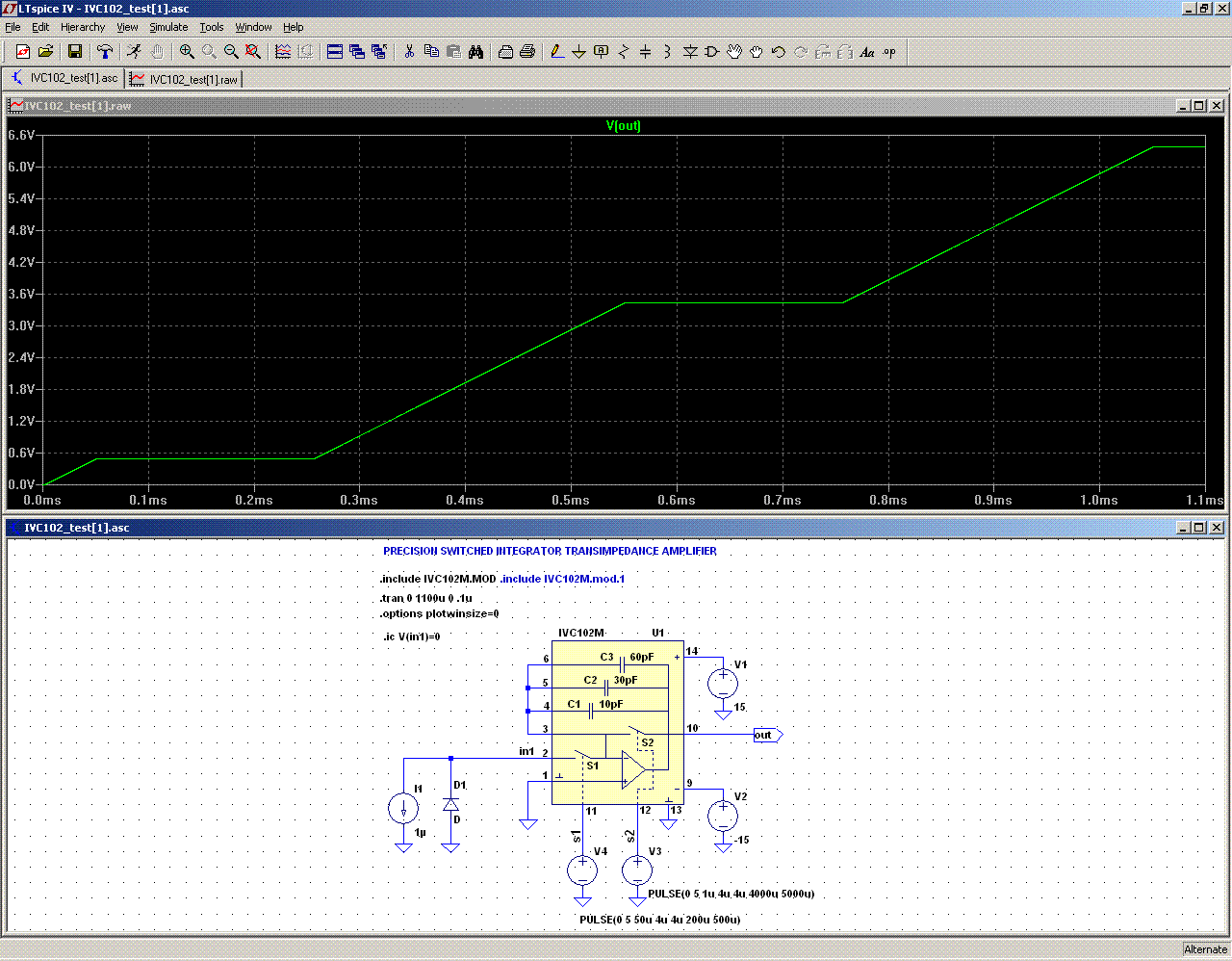Open the Edit menu
Screen dimensions: 1232x961
40,27
